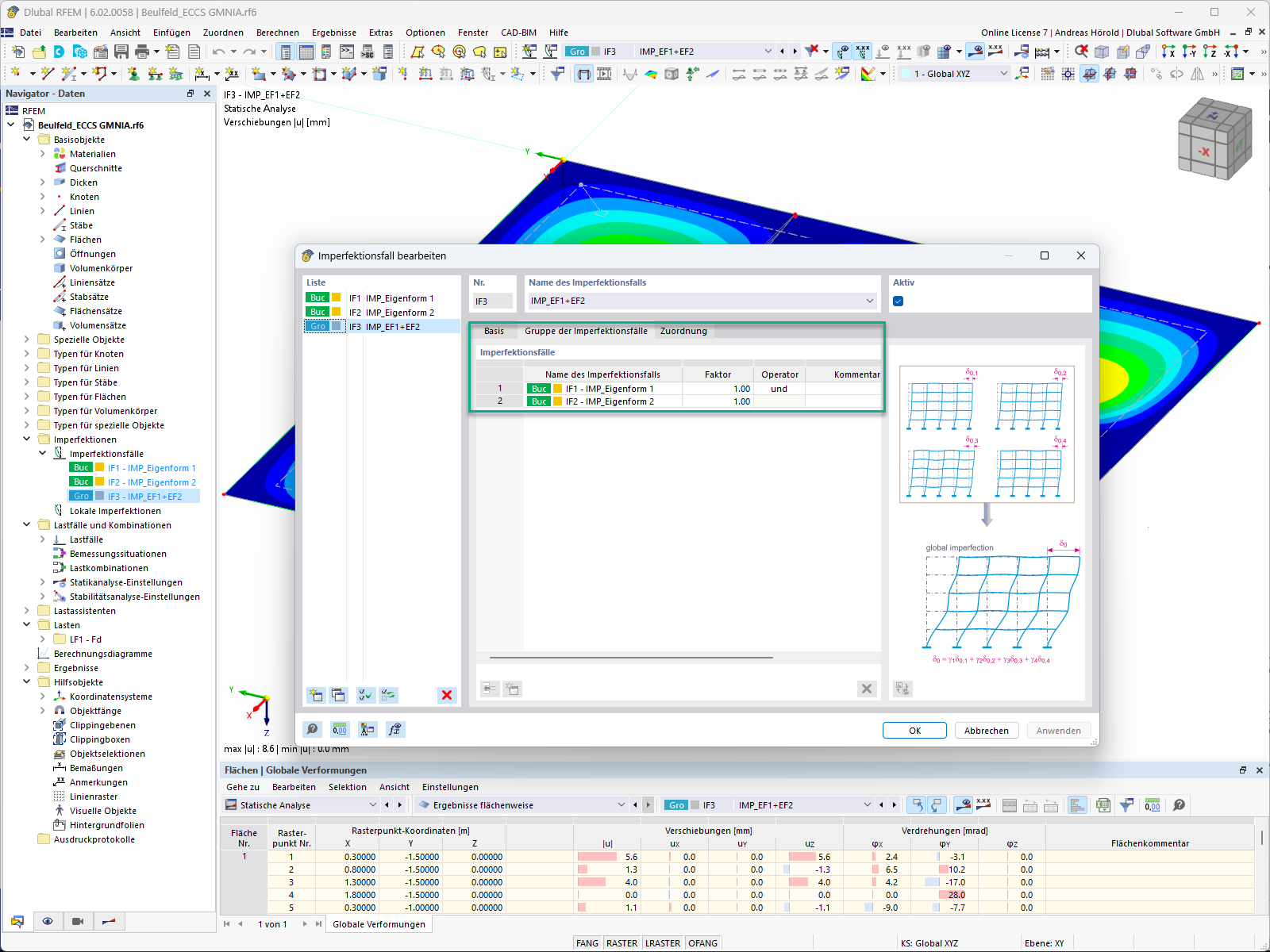Collapse the Imperfektionsfälle tree node
The image size is (1270, 952).
[x=43, y=454]
